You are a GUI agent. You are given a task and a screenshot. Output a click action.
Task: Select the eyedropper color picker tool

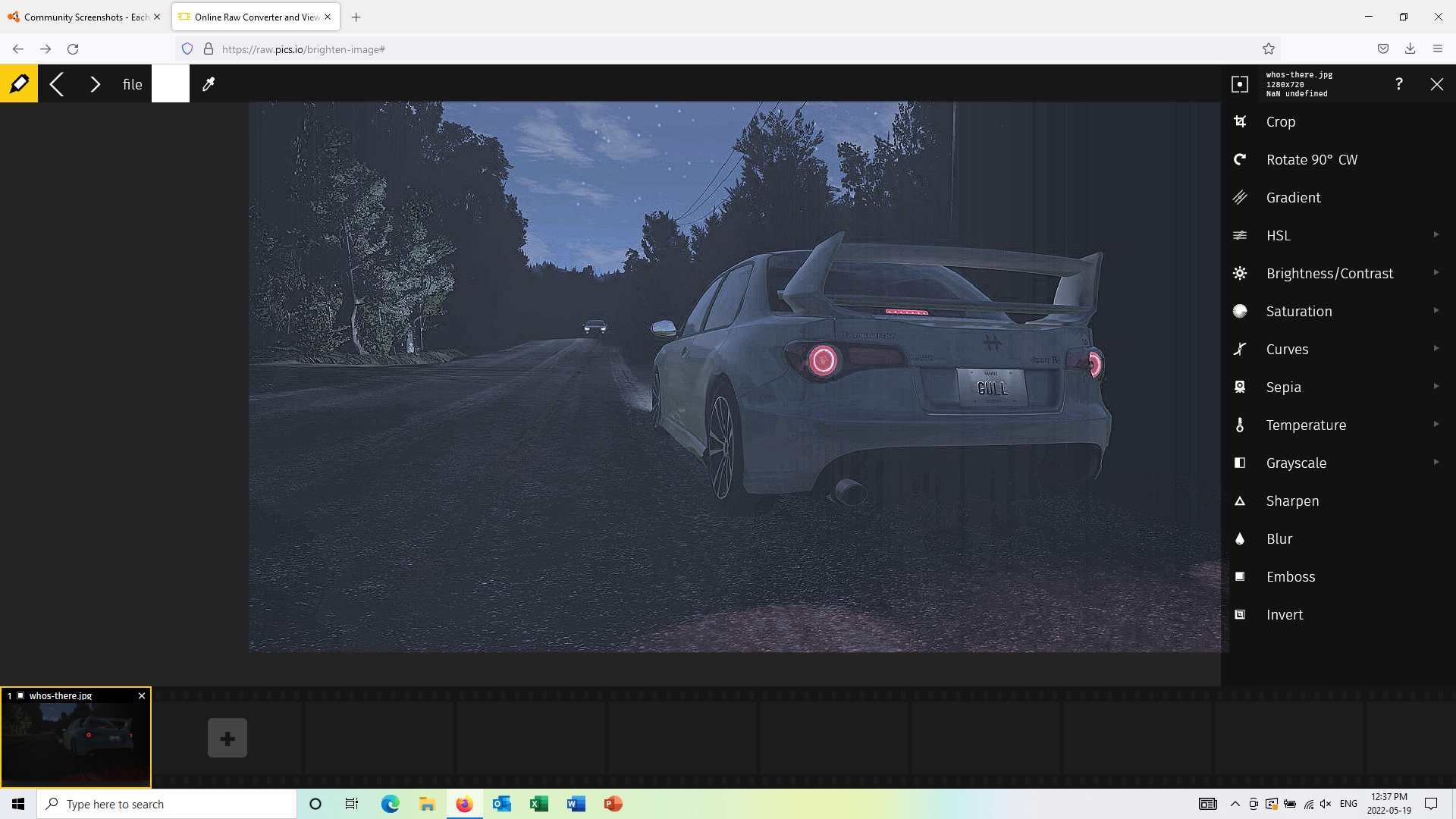[x=209, y=84]
